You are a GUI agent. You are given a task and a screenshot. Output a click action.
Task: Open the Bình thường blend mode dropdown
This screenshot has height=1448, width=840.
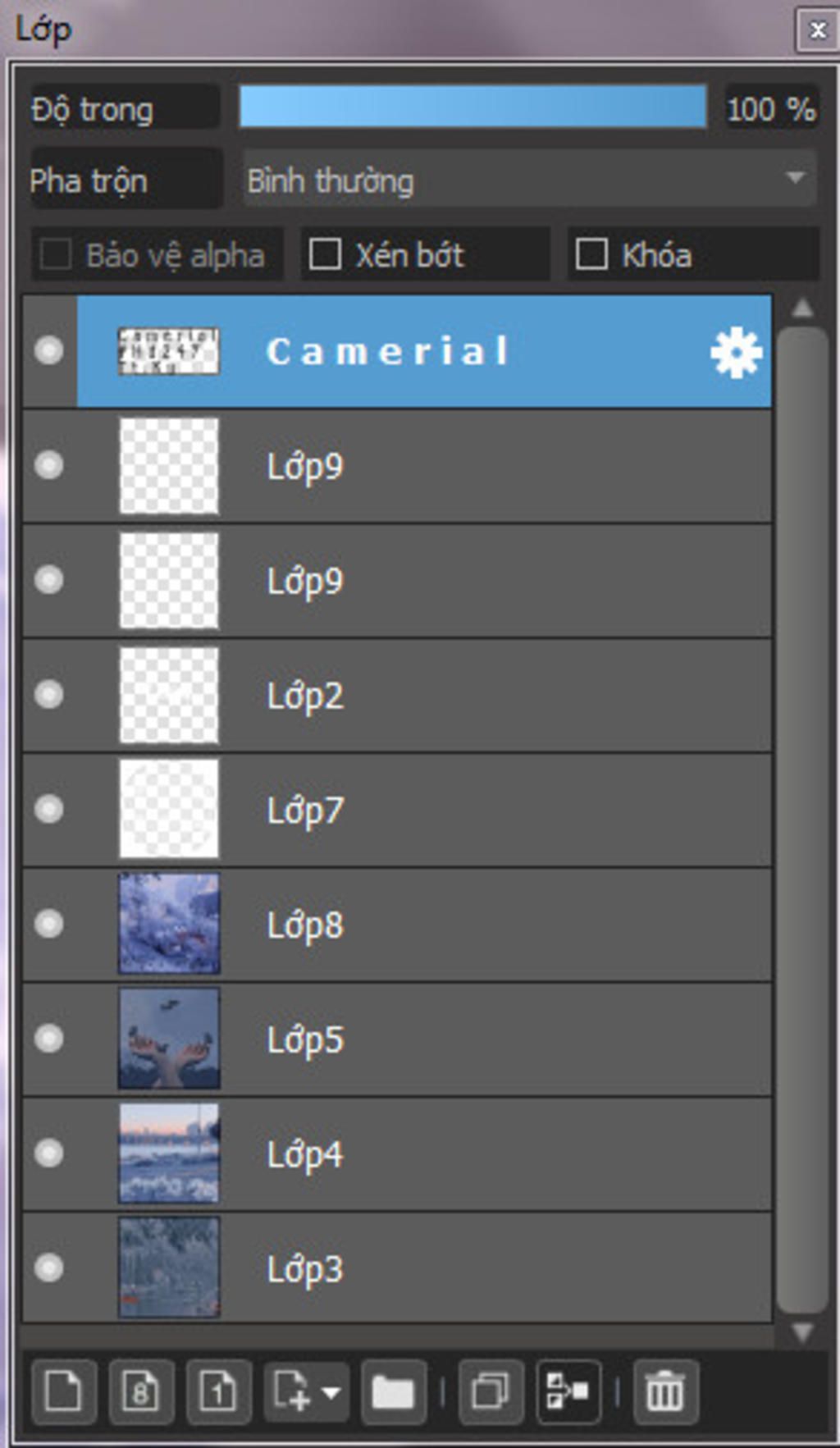[530, 179]
